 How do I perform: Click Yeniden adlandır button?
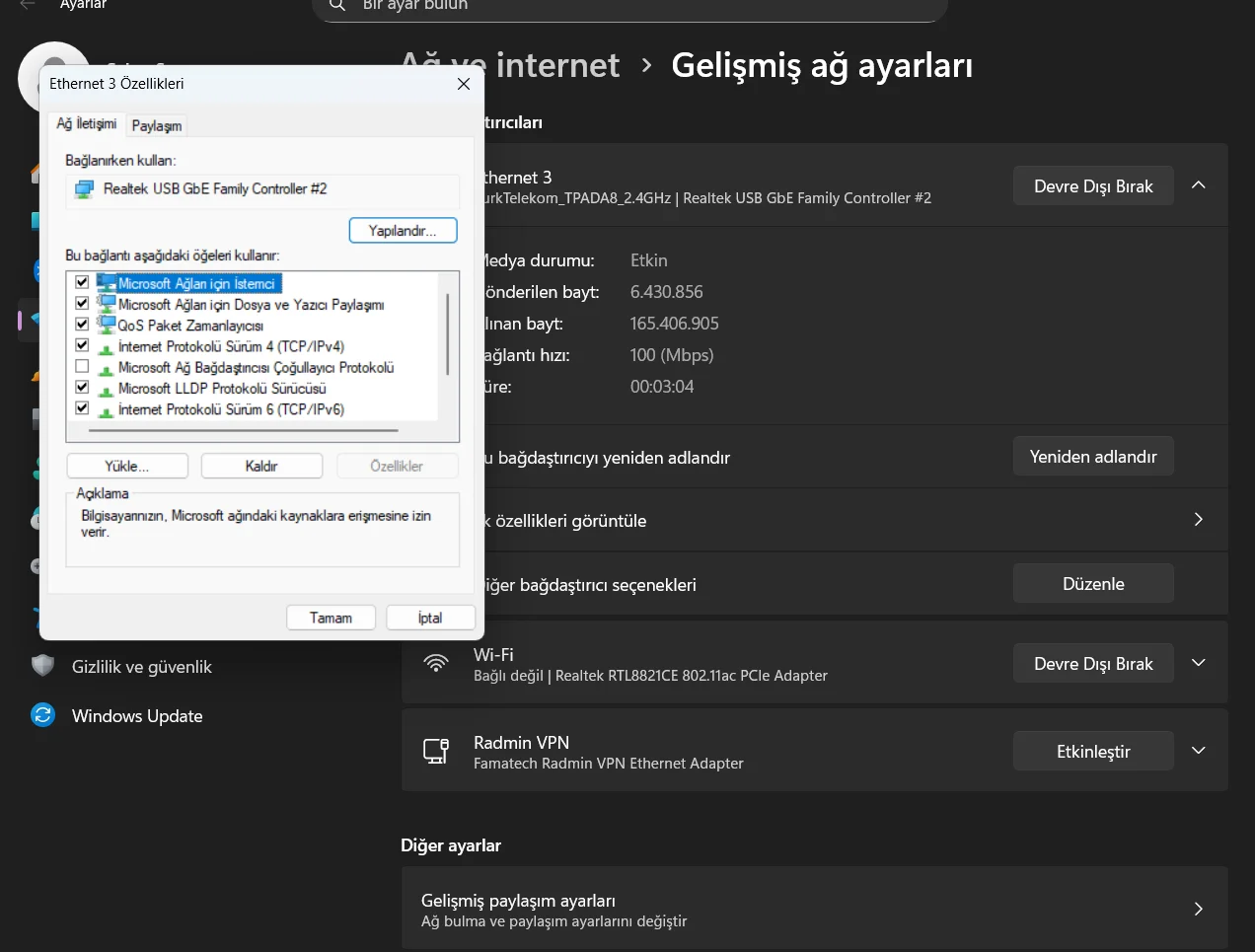point(1093,456)
